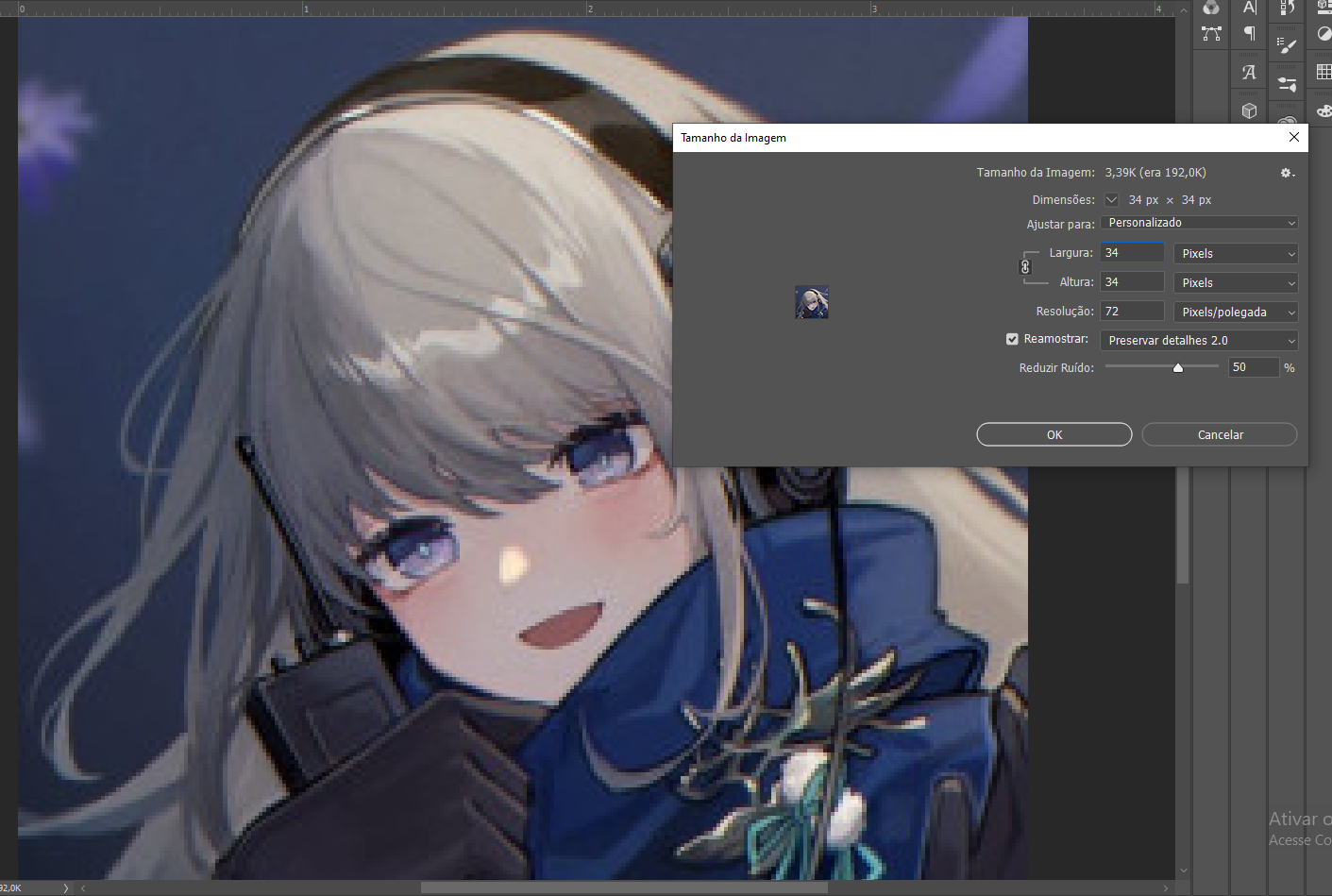The width and height of the screenshot is (1332, 896).
Task: Uncheck the Reamostrar checkbox
Action: tap(1012, 339)
